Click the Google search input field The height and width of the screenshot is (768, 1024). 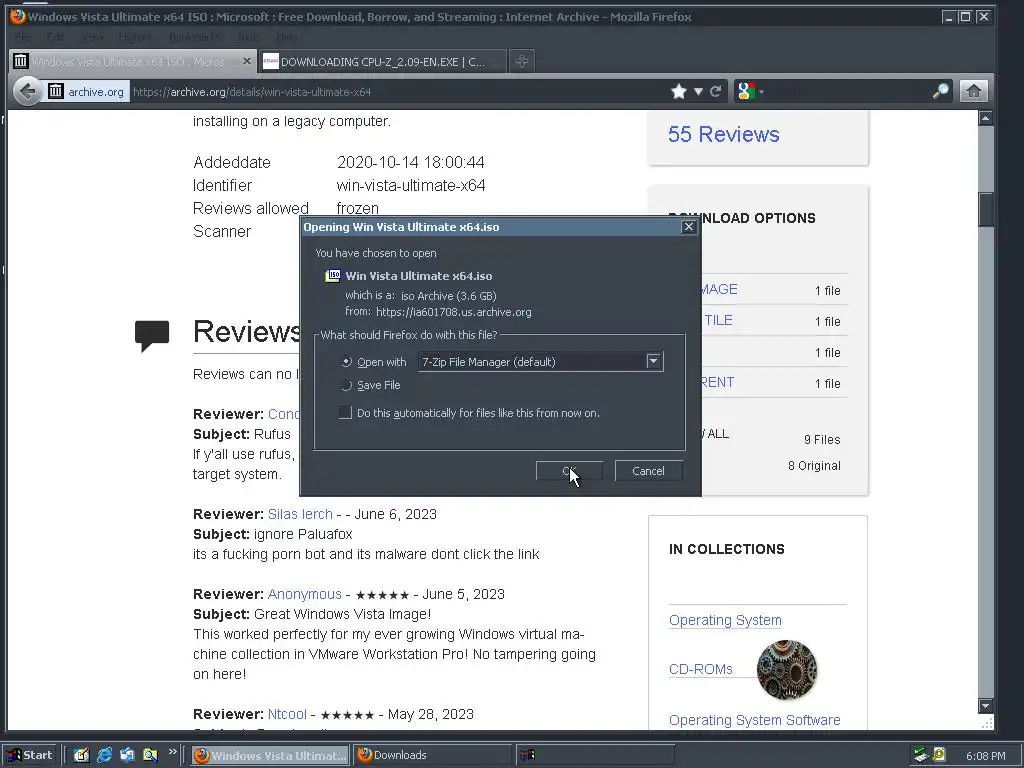846,91
